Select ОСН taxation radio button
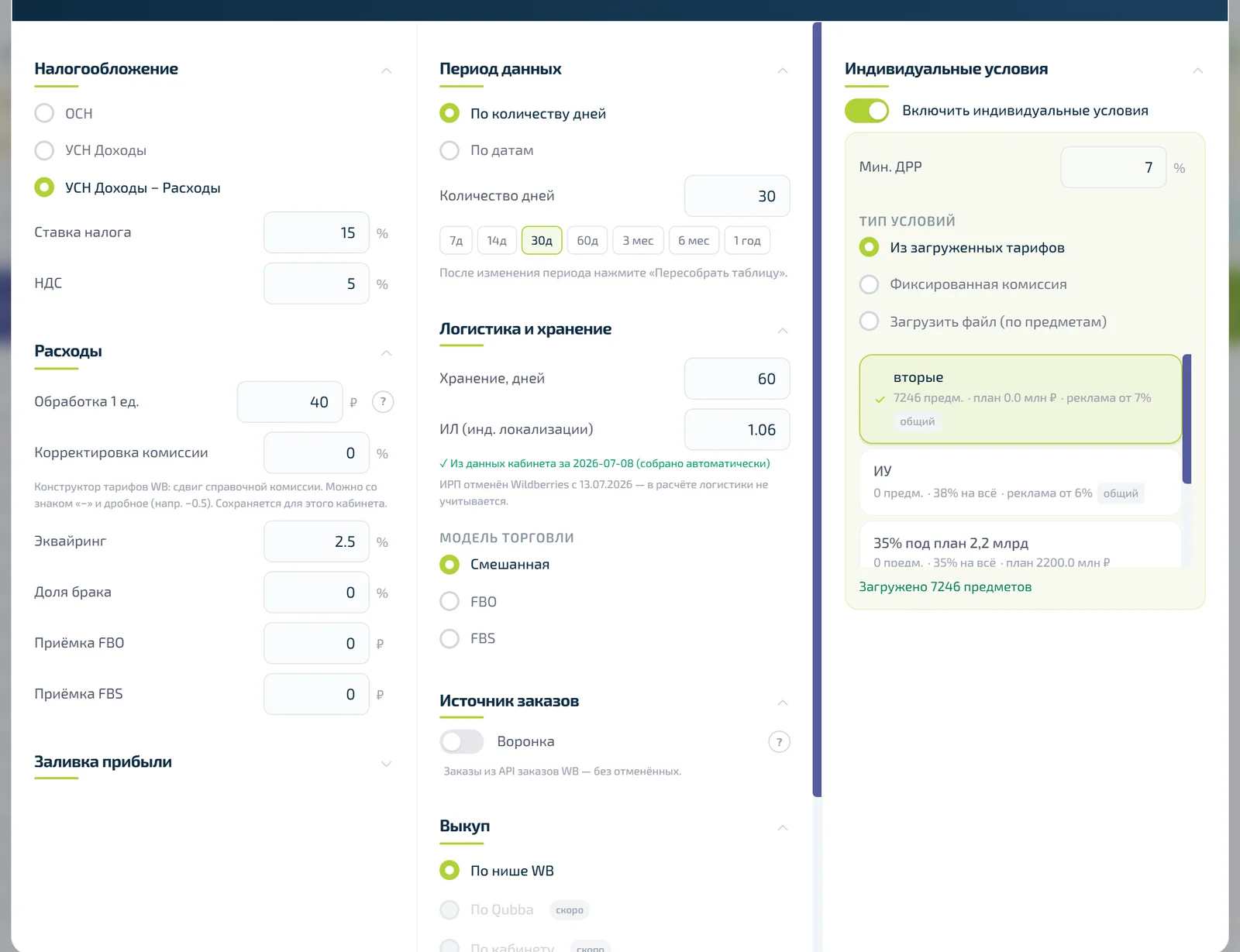Image resolution: width=1240 pixels, height=952 pixels. pyautogui.click(x=44, y=113)
